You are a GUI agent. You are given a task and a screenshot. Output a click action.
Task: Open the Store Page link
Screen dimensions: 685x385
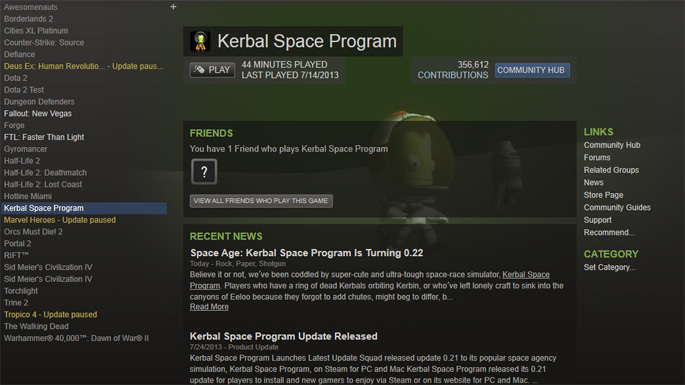click(x=603, y=195)
